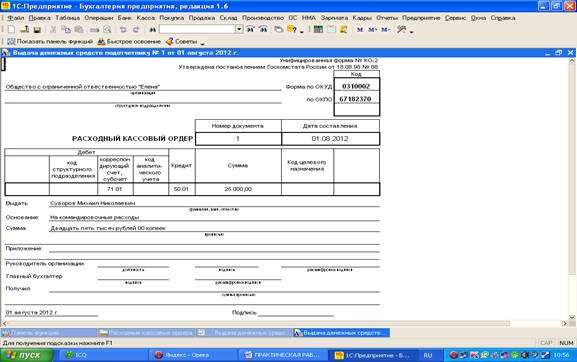Expand the arrow next to Help icon
The width and height of the screenshot is (577, 362).
pyautogui.click(x=302, y=32)
